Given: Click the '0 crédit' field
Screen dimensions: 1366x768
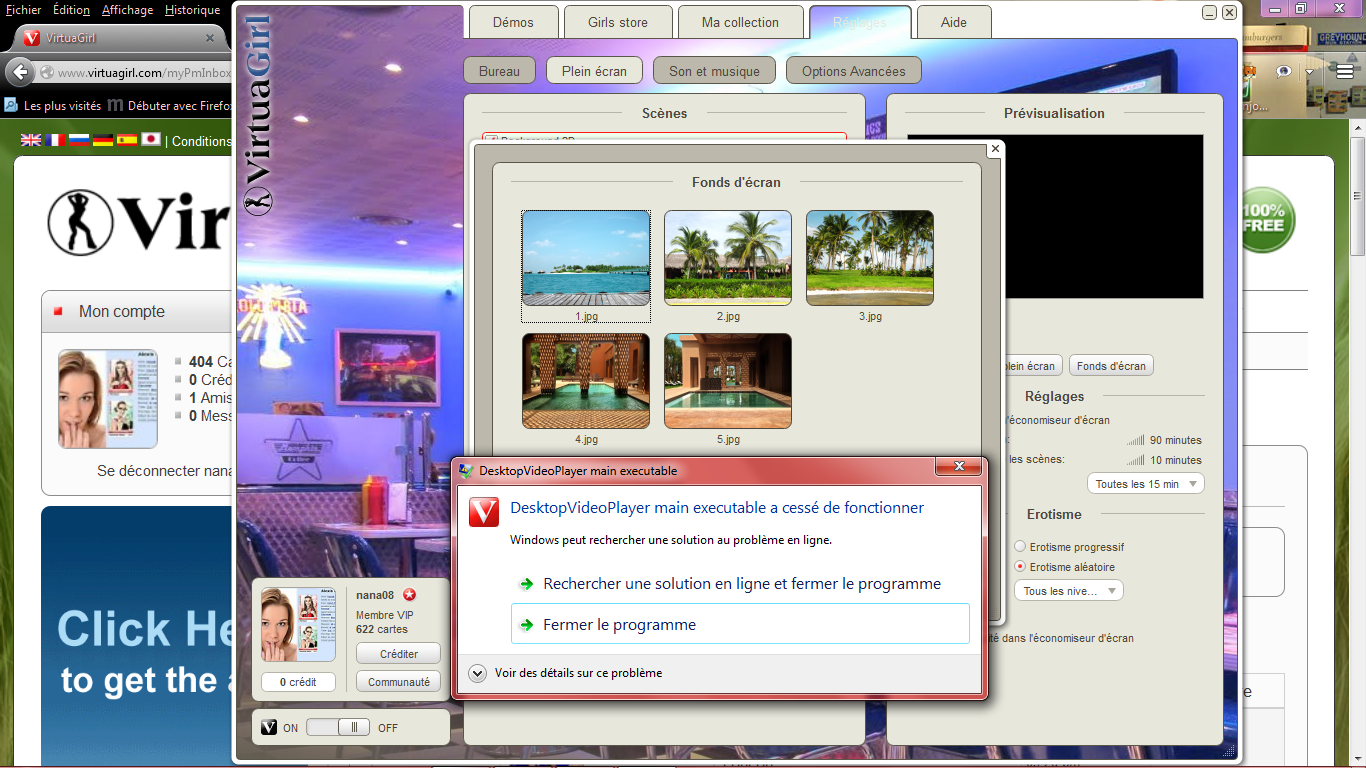Looking at the screenshot, I should [298, 682].
